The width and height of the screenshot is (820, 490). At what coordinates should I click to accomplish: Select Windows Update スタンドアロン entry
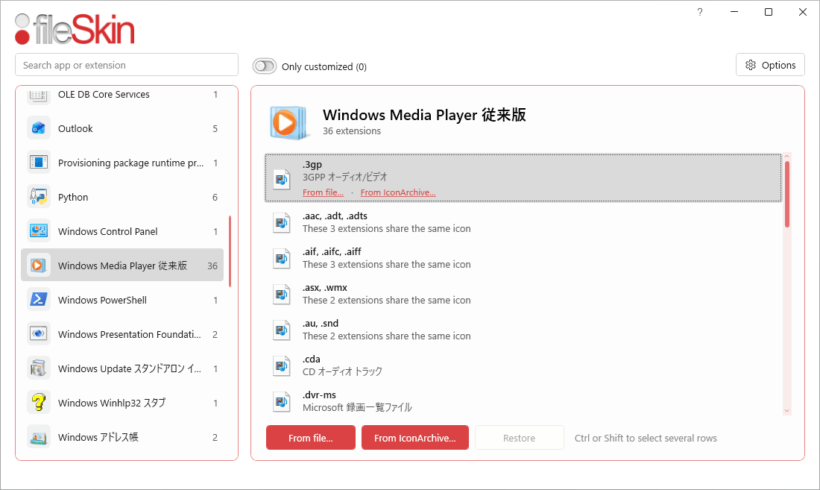122,368
